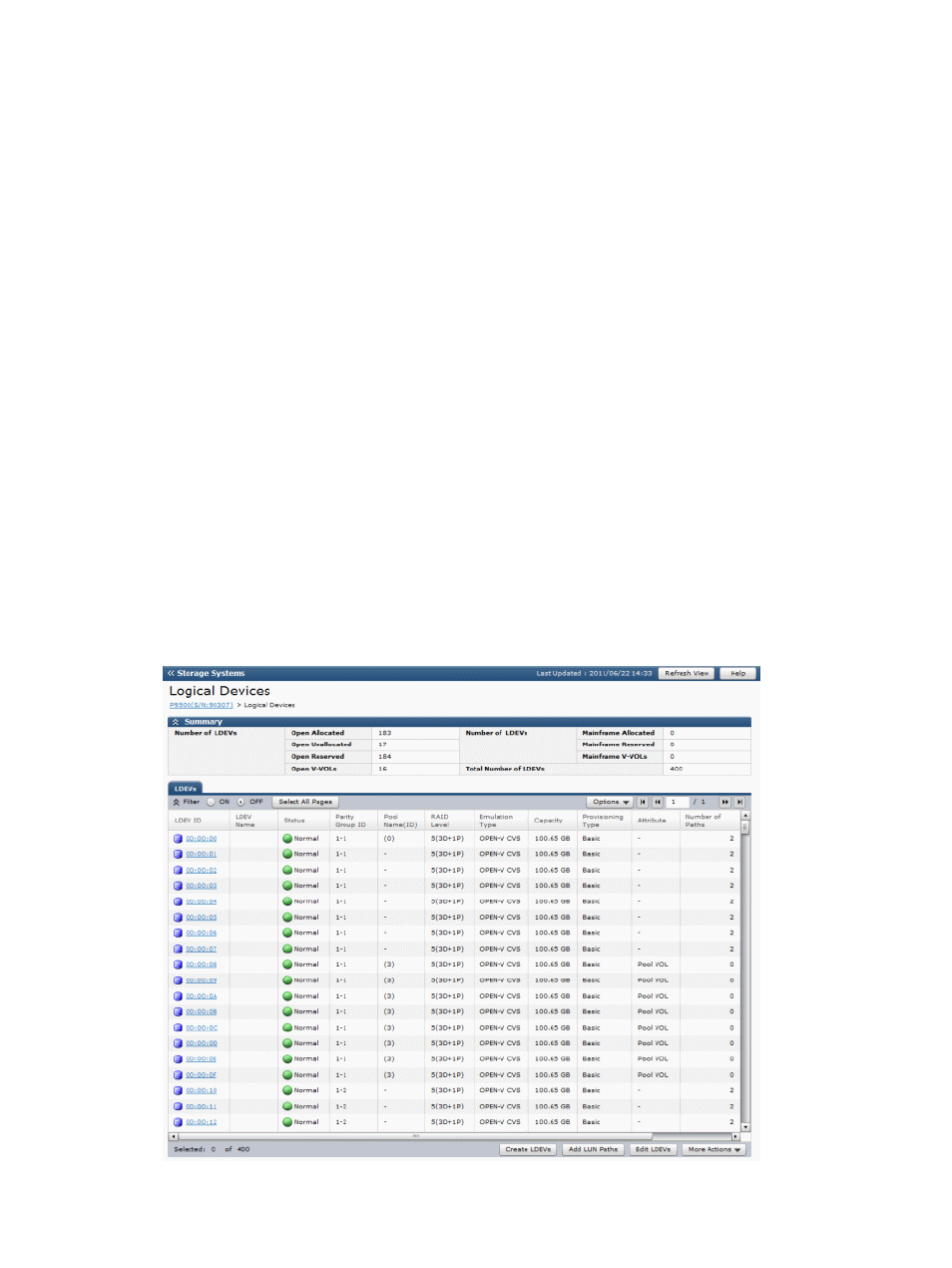Open the More Actions dropdown

point(714,1150)
